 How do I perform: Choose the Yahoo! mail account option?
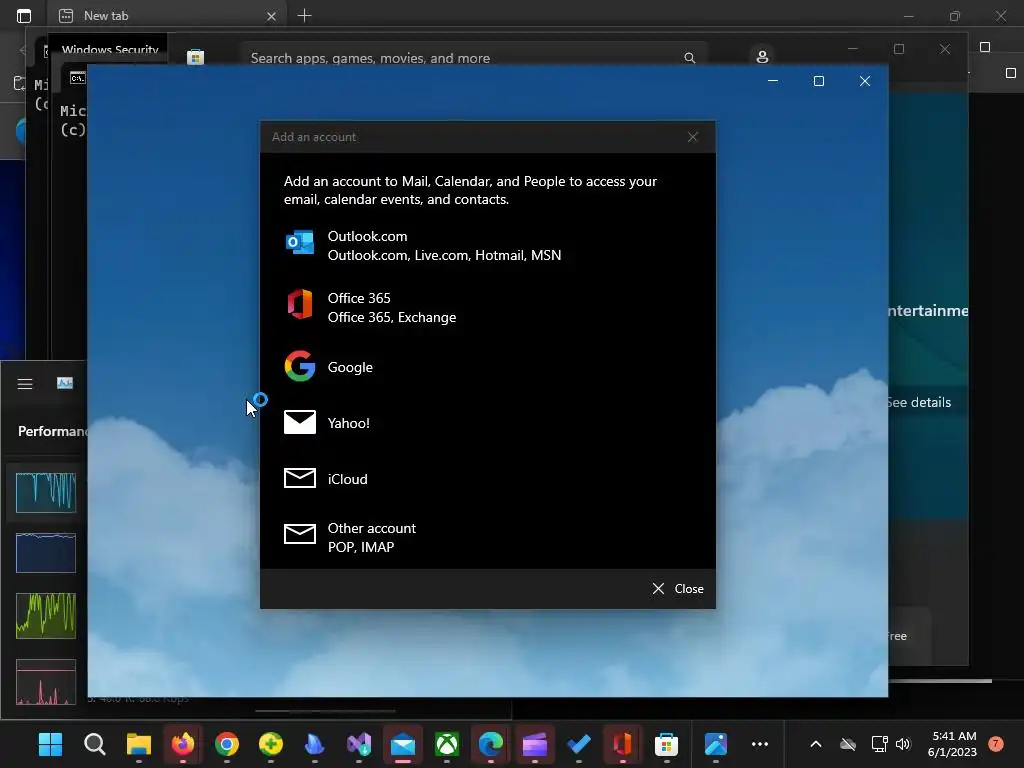click(488, 423)
